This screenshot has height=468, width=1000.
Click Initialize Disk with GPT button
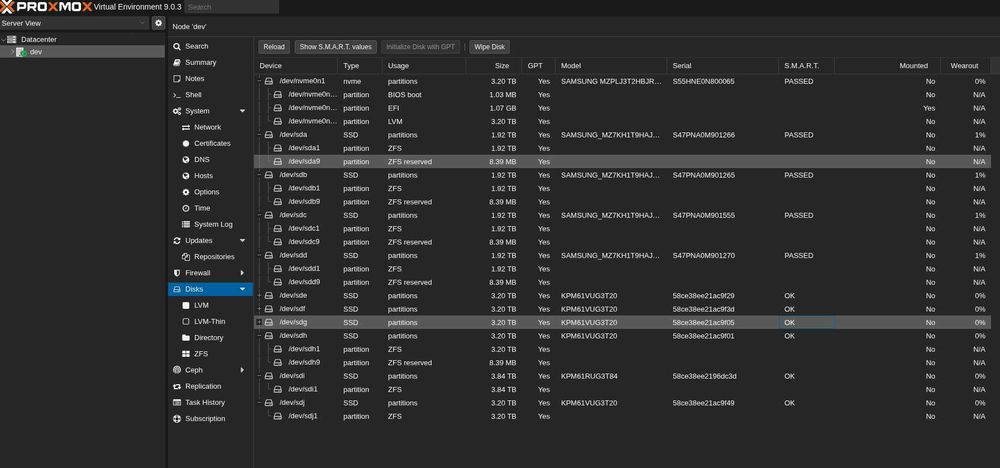(420, 47)
